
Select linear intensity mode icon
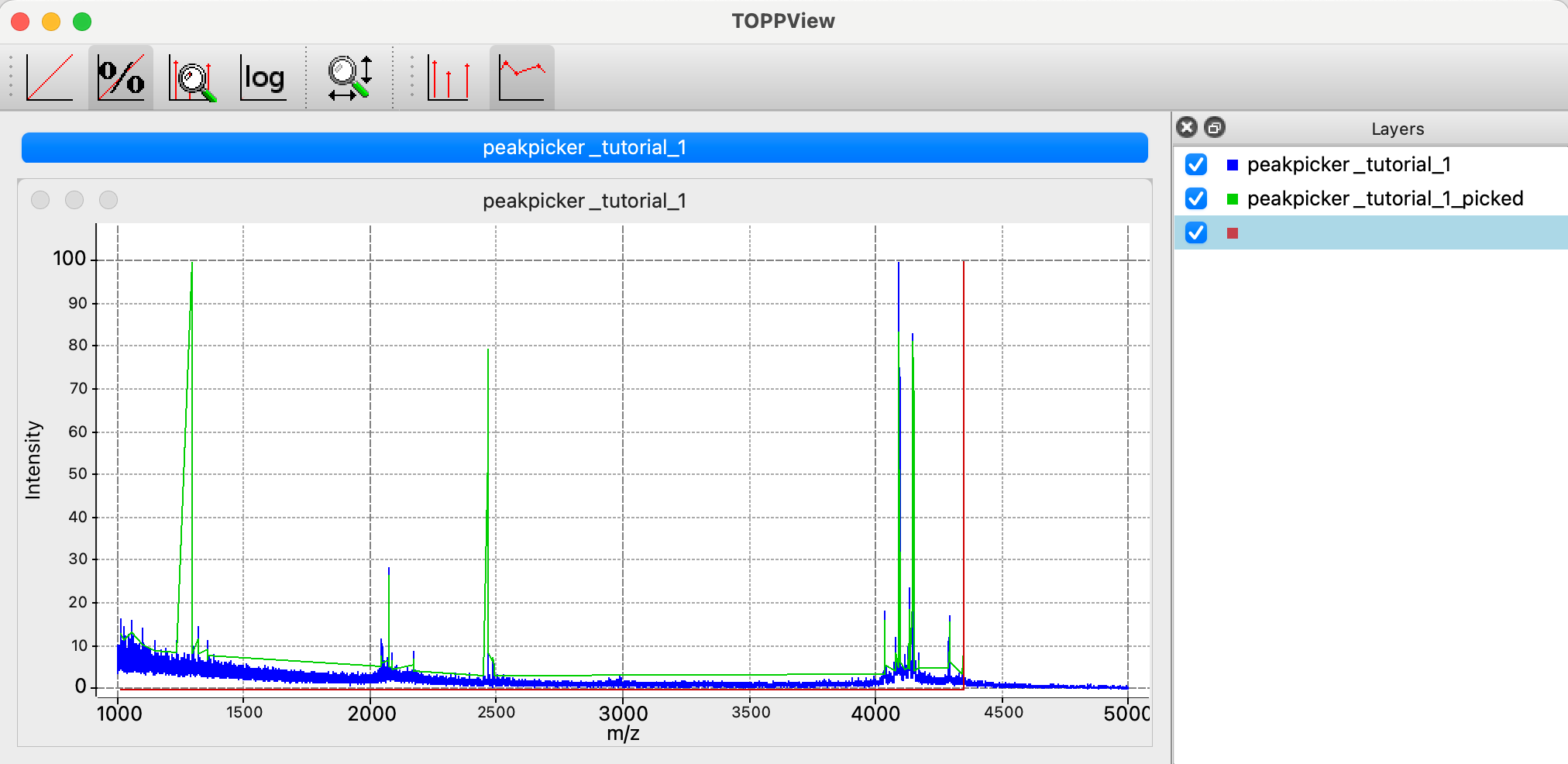50,77
